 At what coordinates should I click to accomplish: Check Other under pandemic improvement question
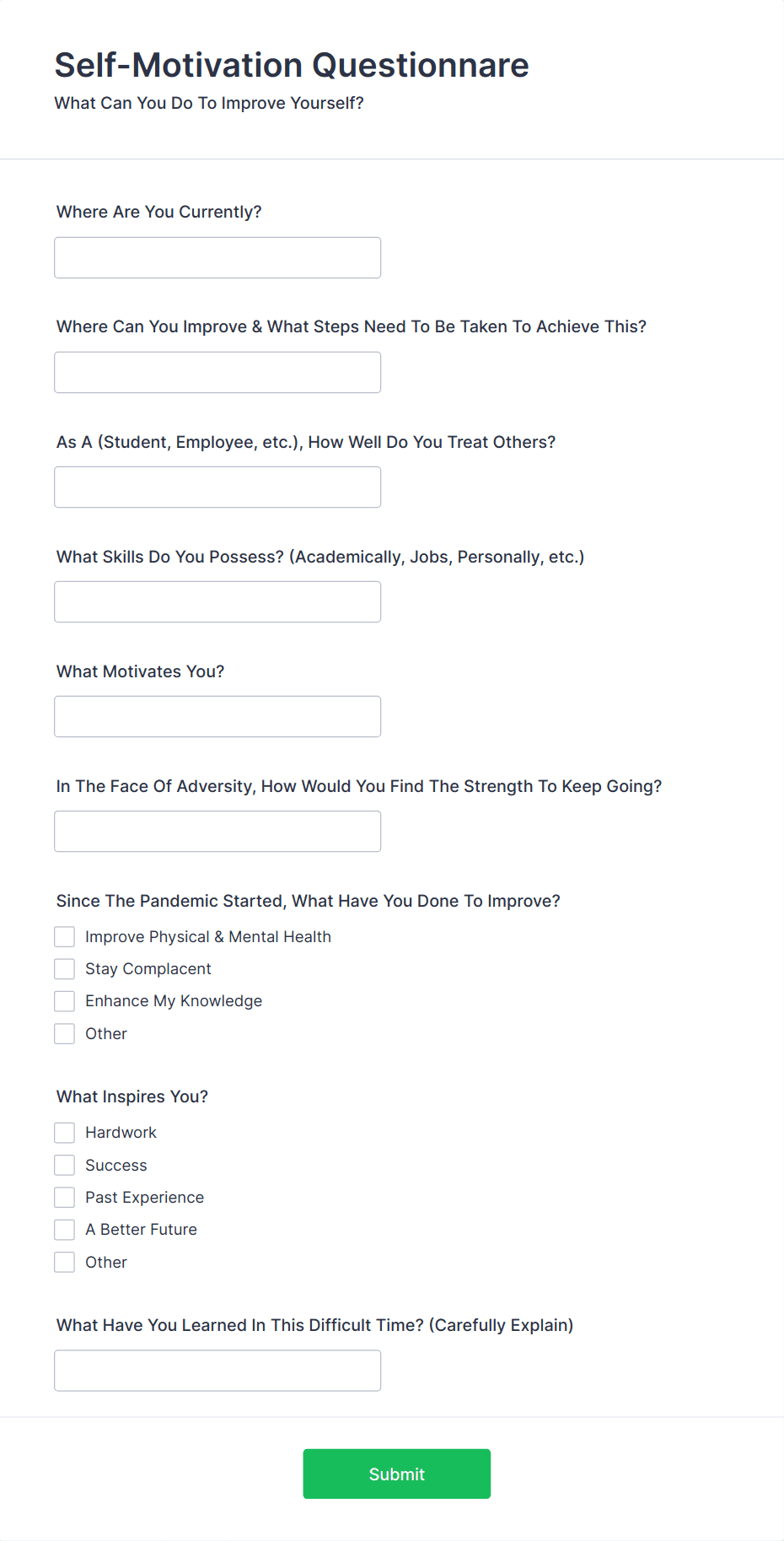(64, 1033)
